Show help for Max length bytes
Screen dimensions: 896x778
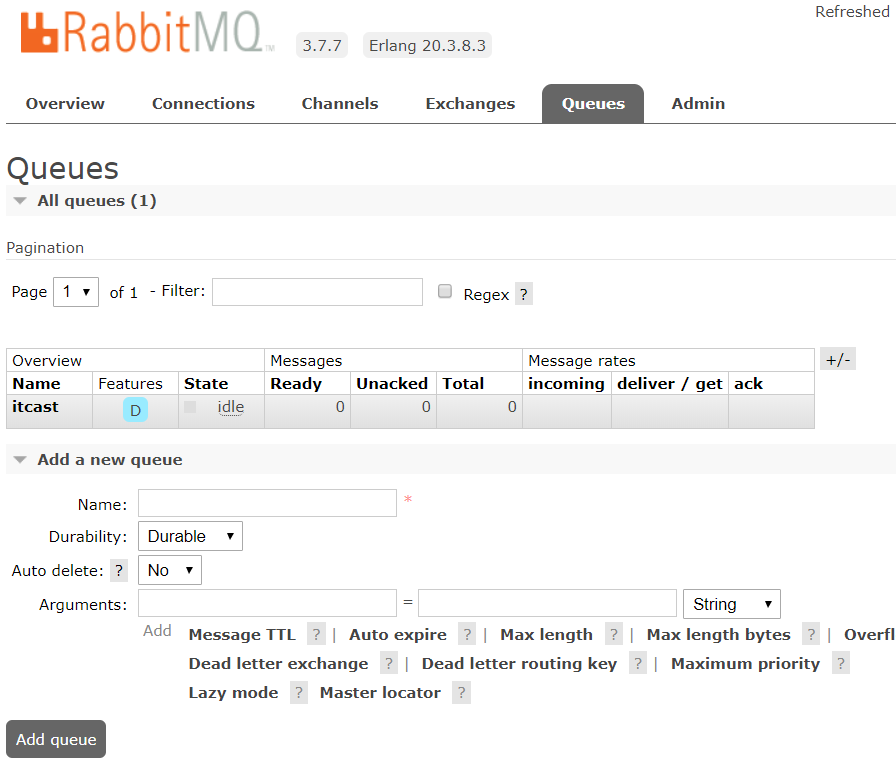[x=811, y=634]
